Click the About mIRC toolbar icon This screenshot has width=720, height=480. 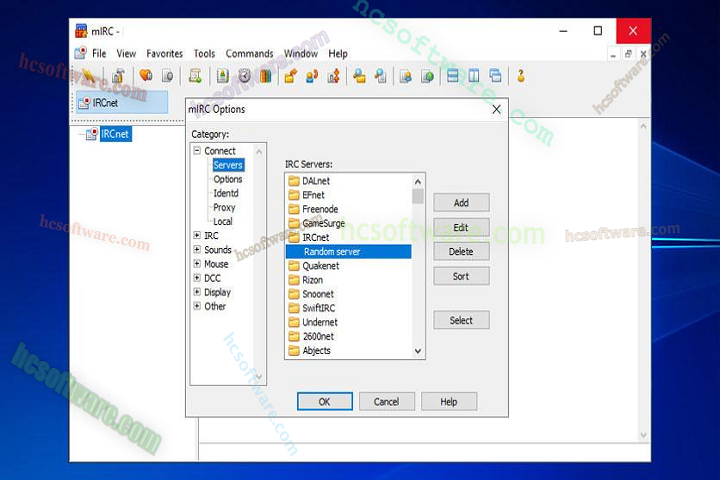tap(521, 76)
